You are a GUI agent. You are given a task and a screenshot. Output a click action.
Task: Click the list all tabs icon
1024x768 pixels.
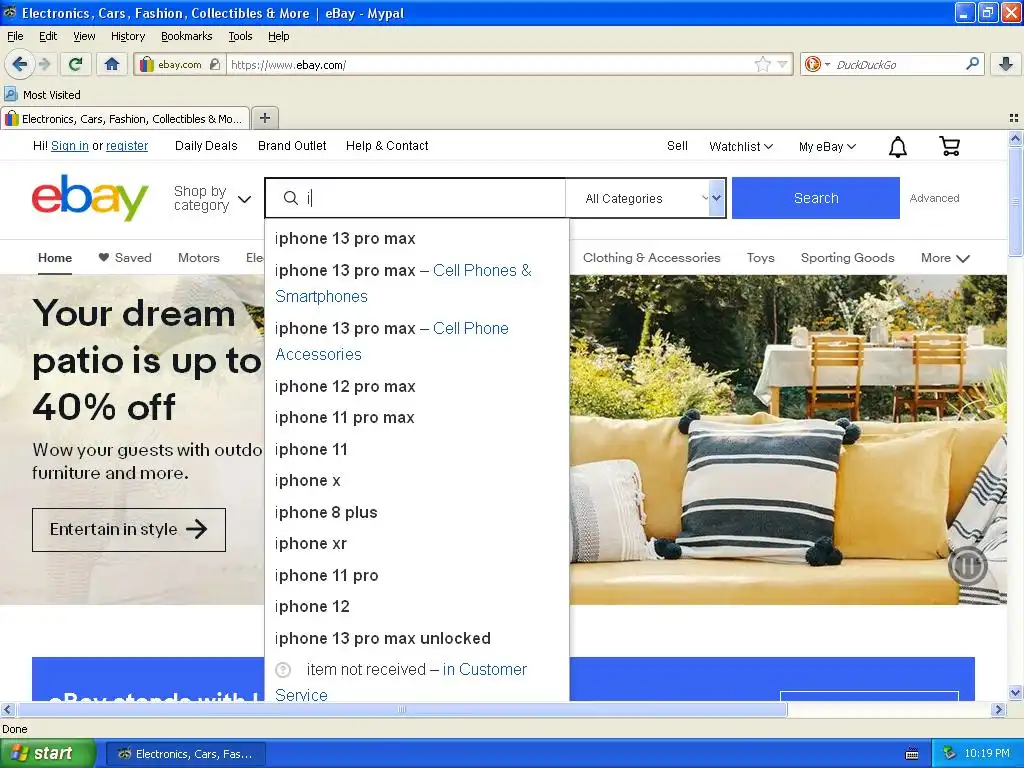(1014, 118)
